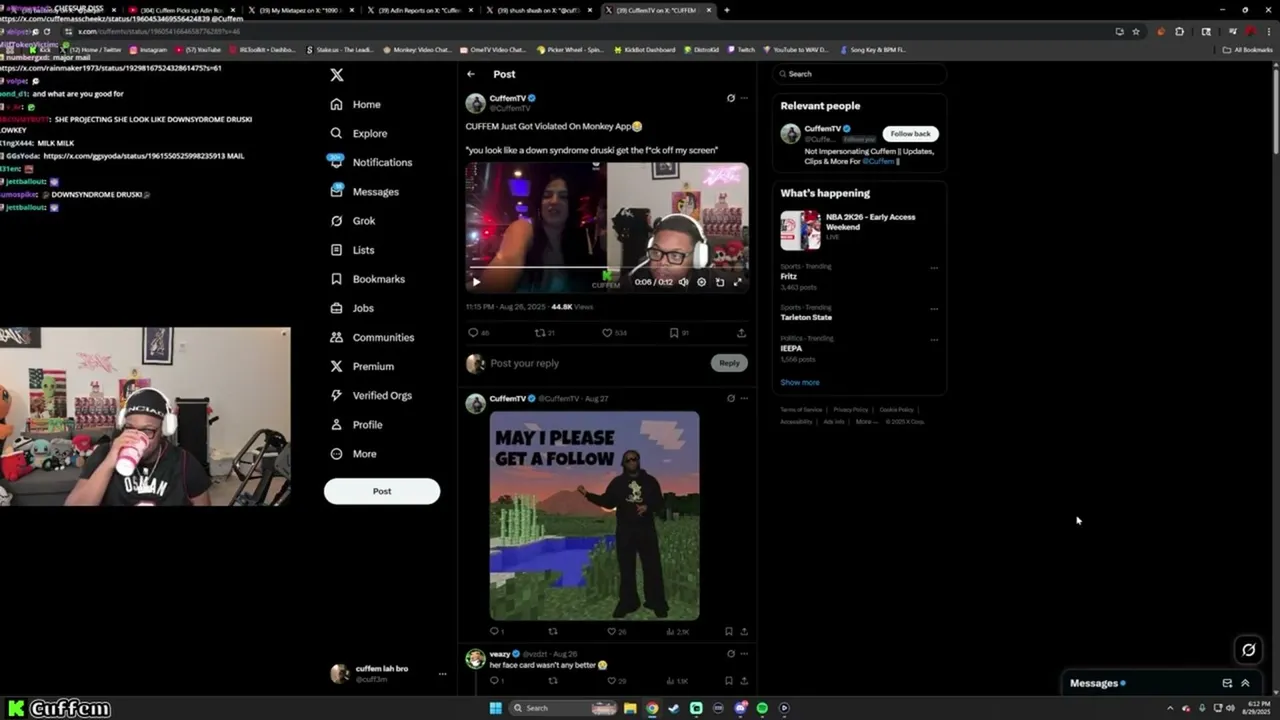Bookmark the main CuffemTV post
This screenshot has height=720, width=1280.
(679, 333)
